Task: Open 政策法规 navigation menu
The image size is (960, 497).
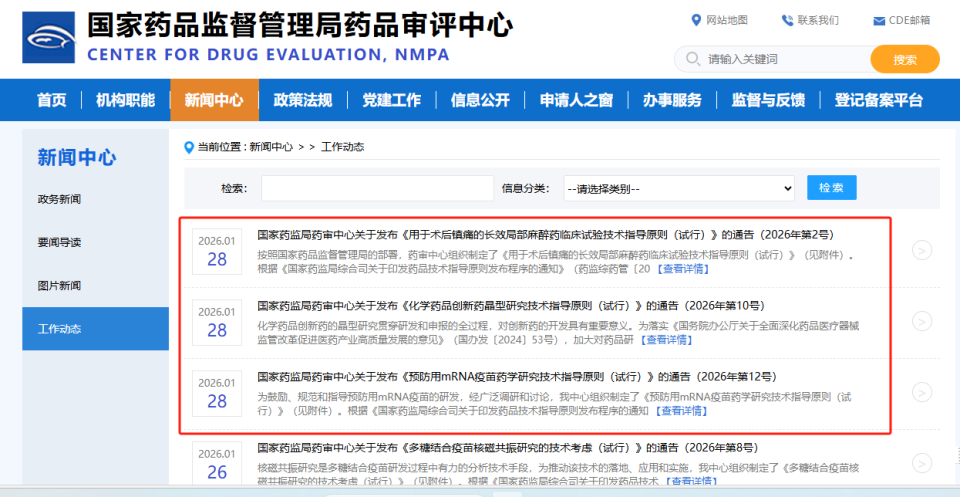Action: pyautogui.click(x=302, y=100)
